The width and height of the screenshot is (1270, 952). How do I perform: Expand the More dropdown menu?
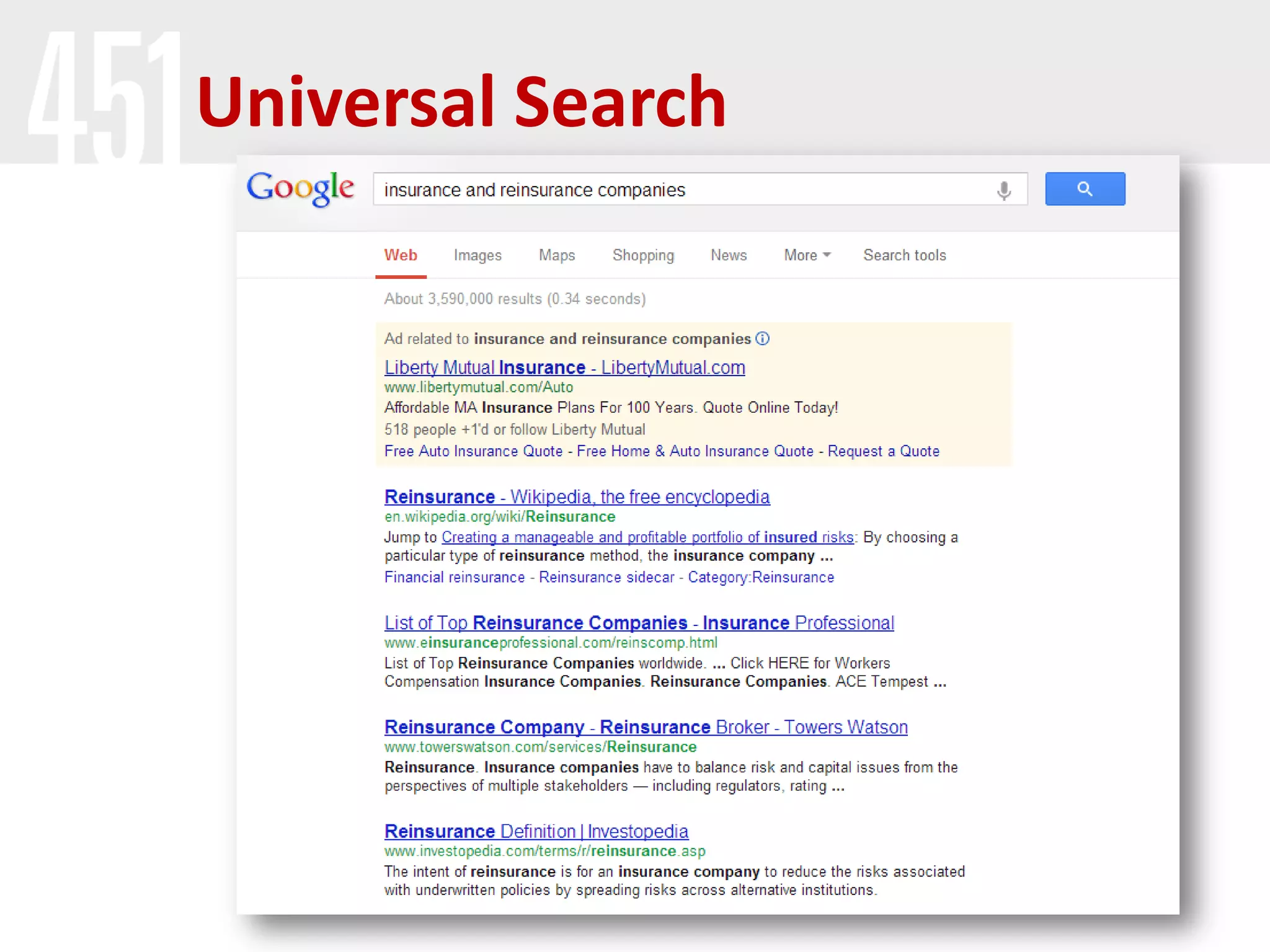[807, 255]
